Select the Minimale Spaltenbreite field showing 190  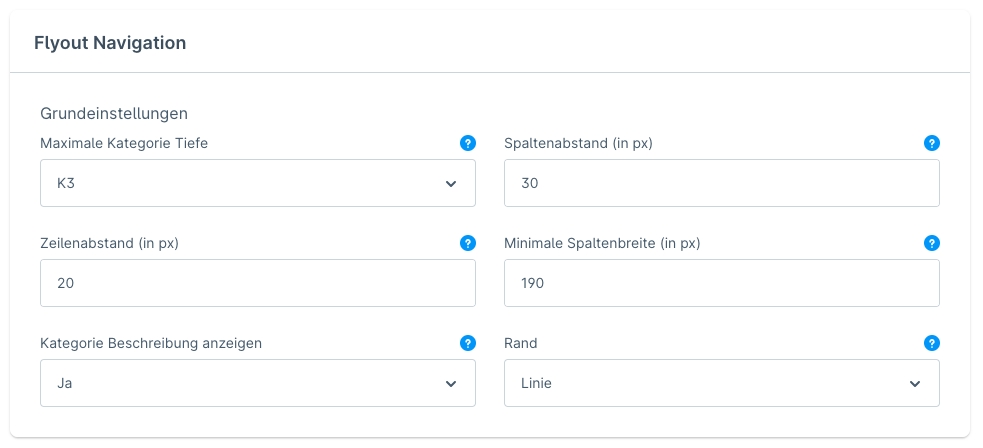(x=721, y=283)
